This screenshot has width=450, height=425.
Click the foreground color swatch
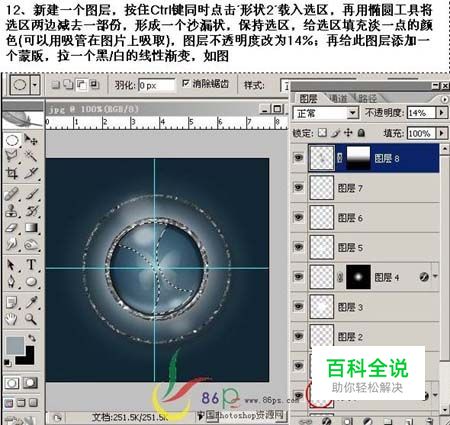[14, 345]
